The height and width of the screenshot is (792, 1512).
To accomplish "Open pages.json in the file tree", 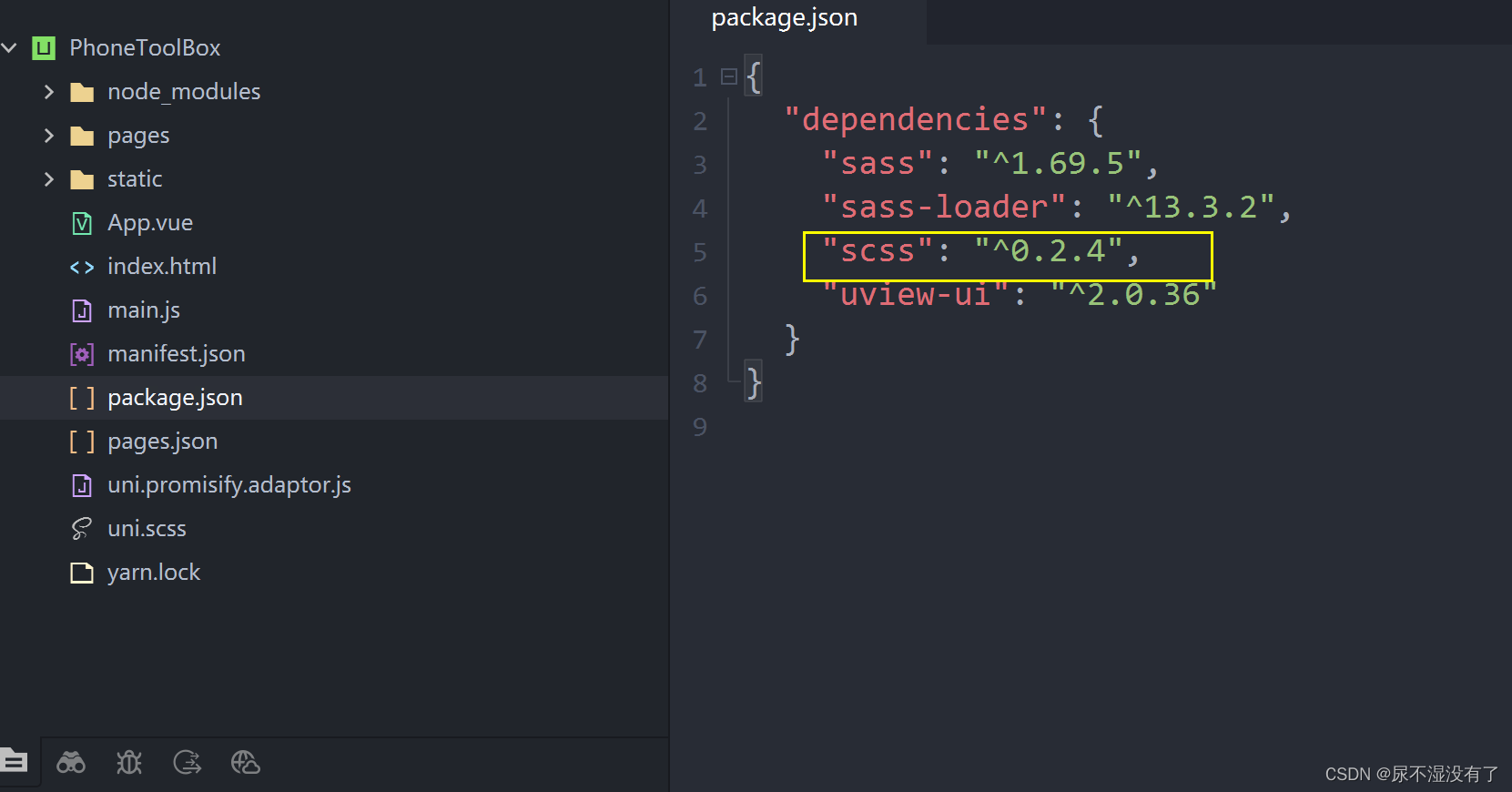I will [x=163, y=442].
